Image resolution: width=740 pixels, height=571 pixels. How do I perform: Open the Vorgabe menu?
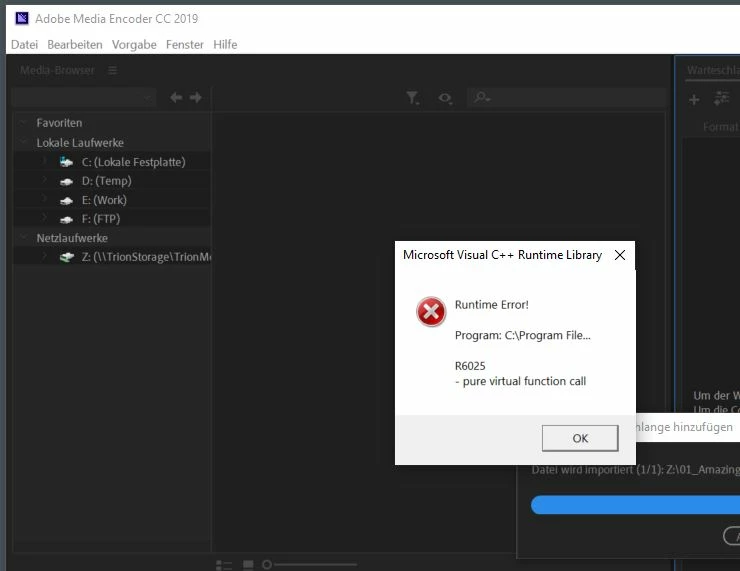click(x=134, y=44)
